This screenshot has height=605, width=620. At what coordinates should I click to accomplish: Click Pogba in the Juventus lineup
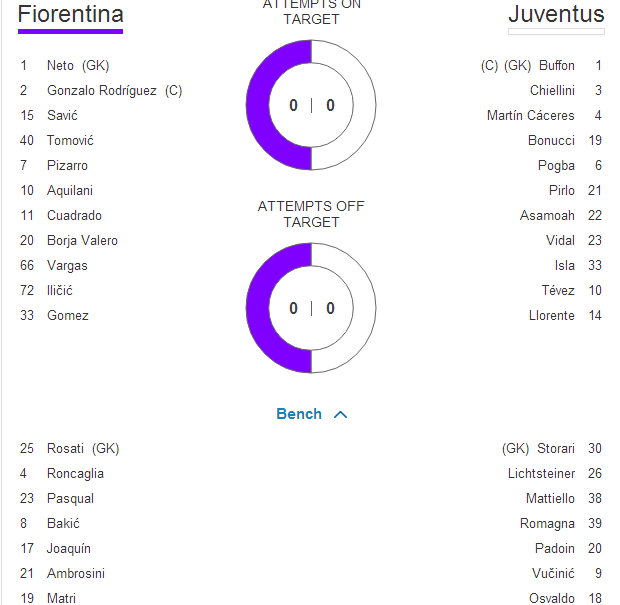(556, 165)
